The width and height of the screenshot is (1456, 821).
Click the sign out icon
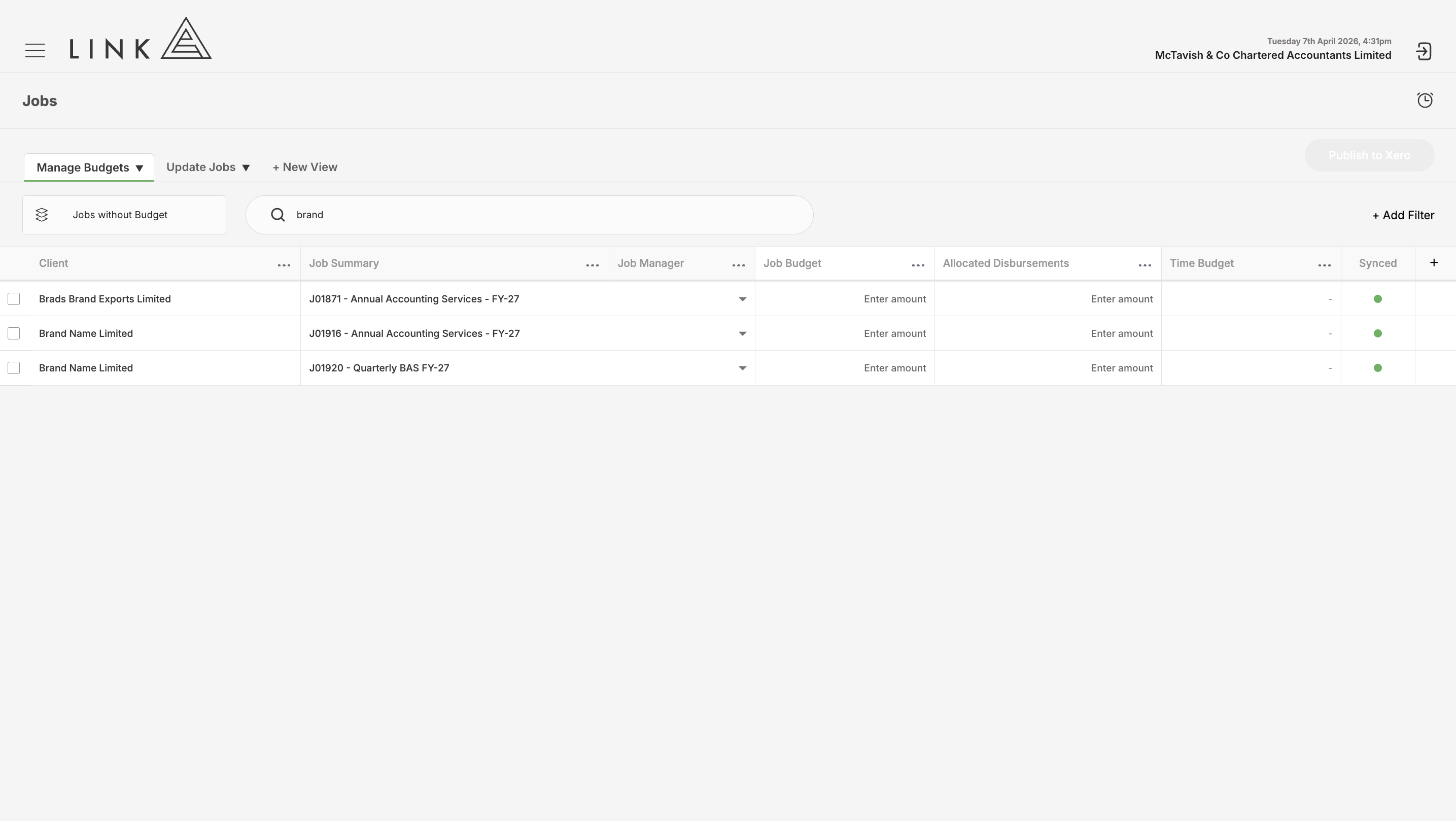pyautogui.click(x=1423, y=51)
